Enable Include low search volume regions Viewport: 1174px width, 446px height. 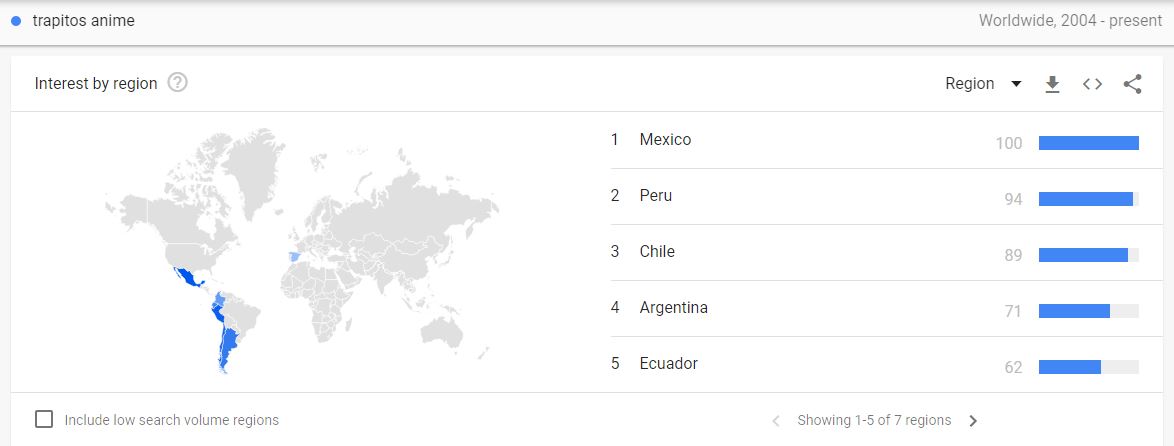44,420
